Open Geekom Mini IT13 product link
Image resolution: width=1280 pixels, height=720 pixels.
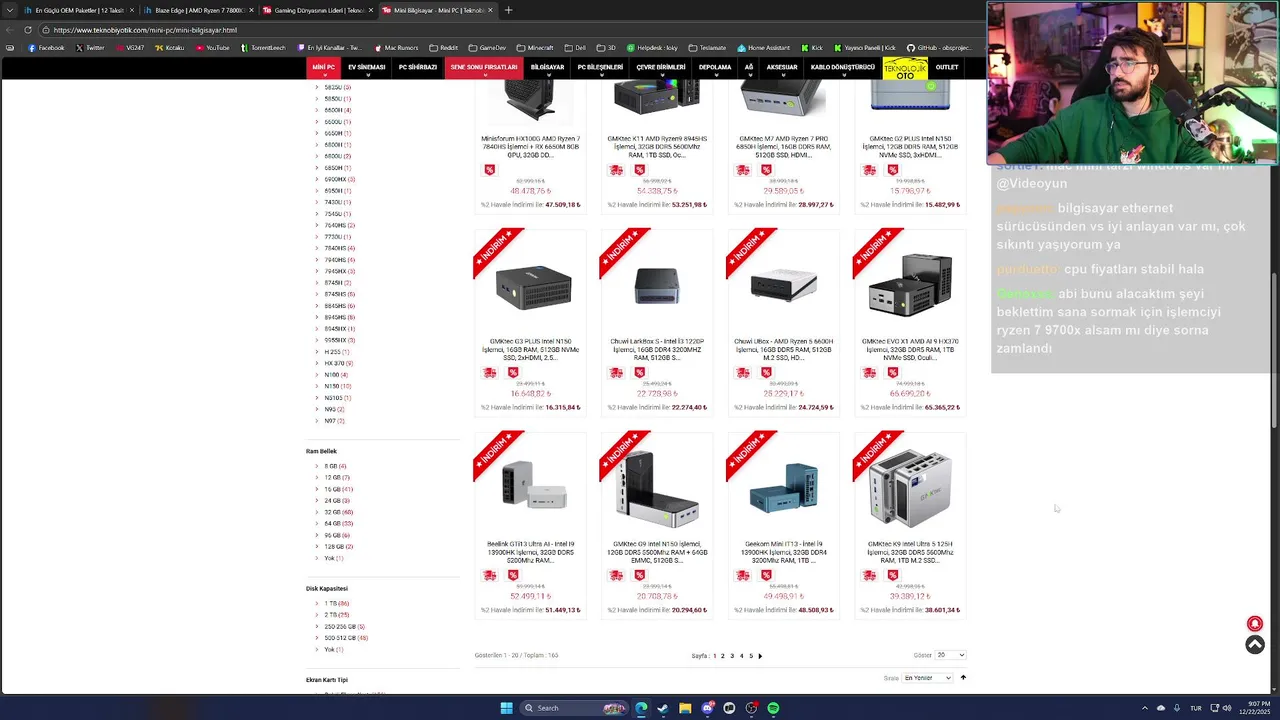[x=783, y=552]
